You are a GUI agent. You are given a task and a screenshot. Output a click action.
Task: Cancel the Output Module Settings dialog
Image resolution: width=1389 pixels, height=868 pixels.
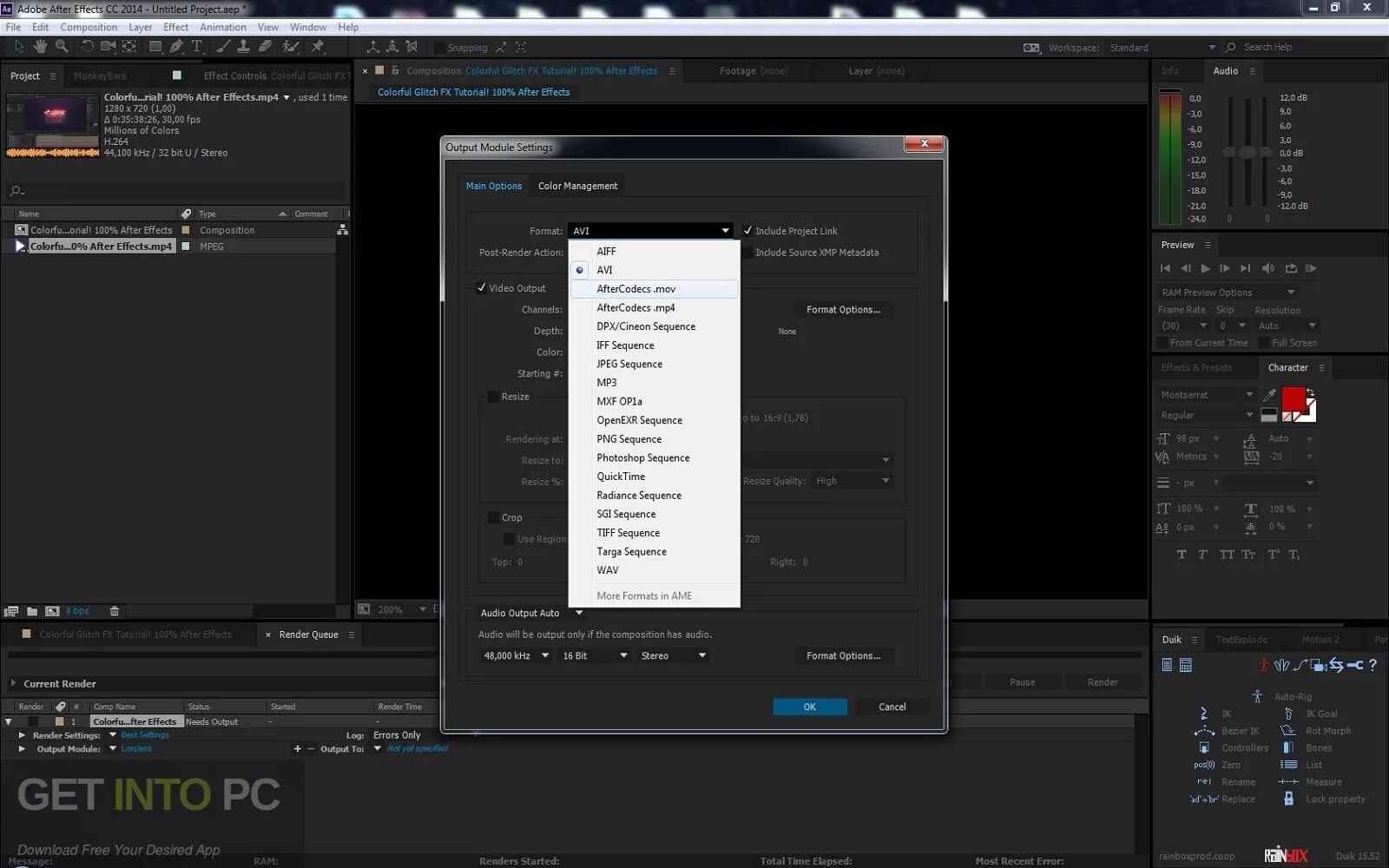click(892, 707)
